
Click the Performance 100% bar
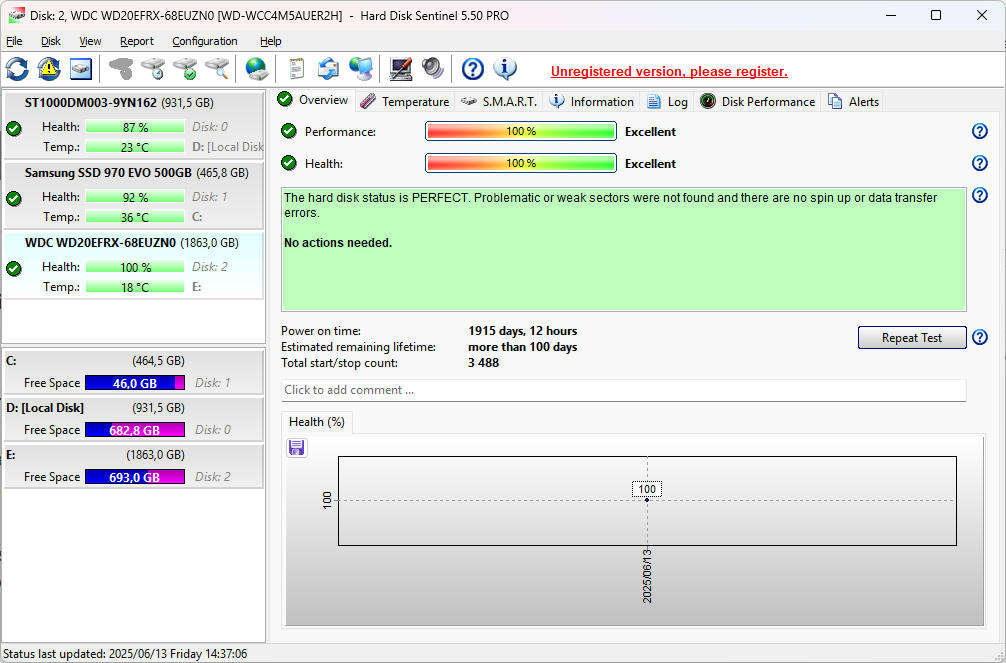[x=520, y=131]
